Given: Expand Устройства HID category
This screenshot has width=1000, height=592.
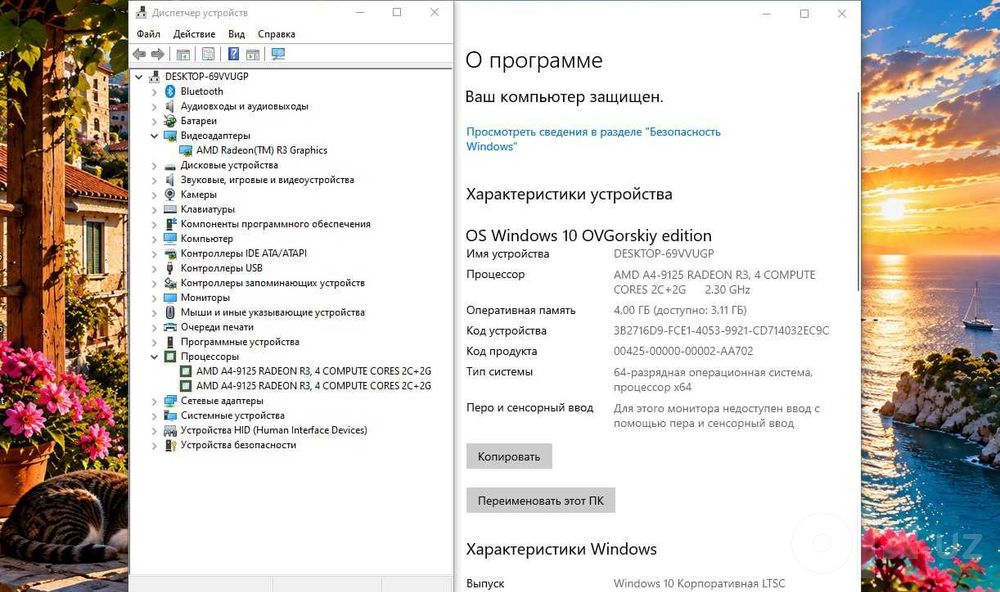Looking at the screenshot, I should [154, 431].
